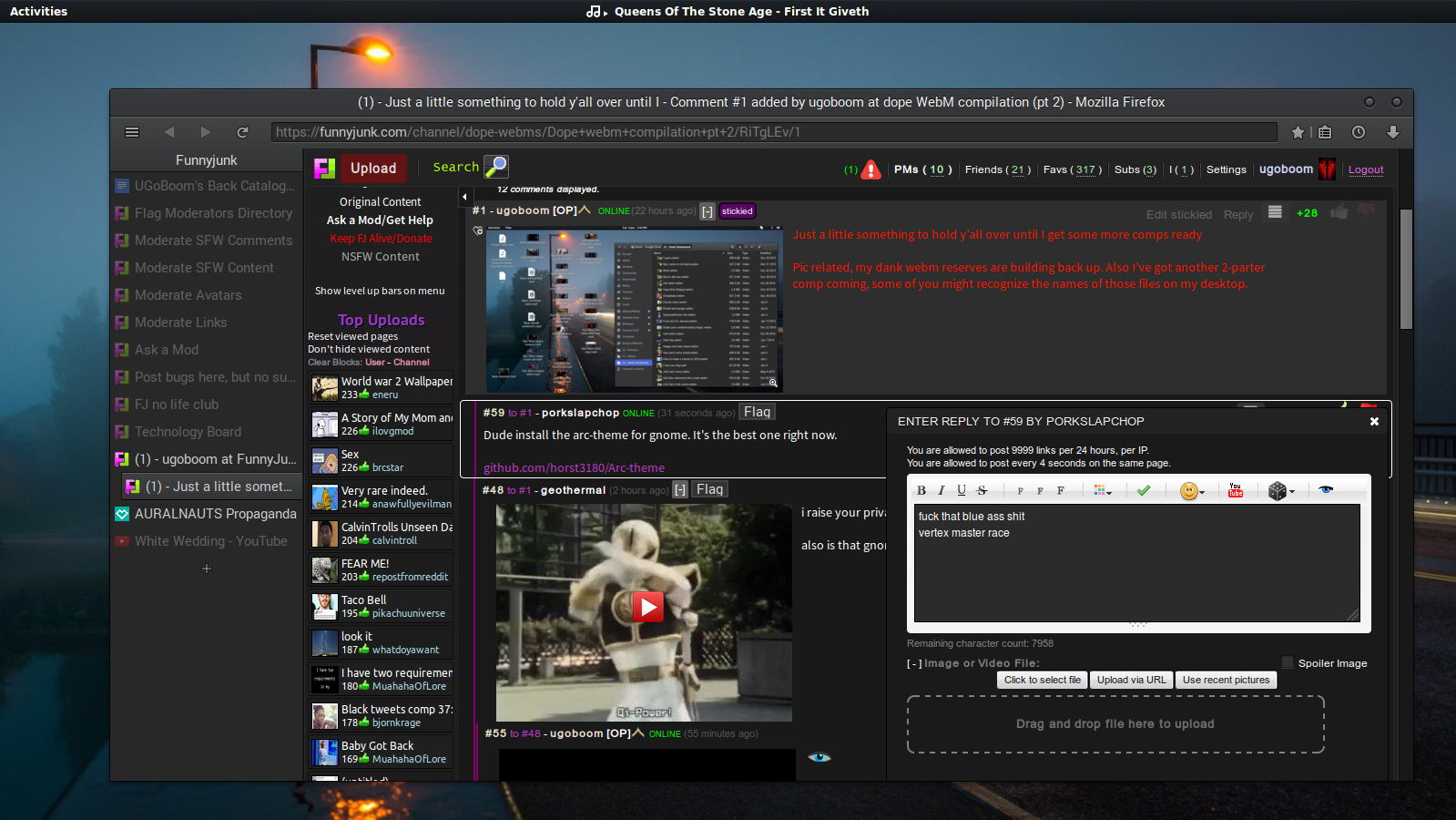Enable the Spoiler Image checkbox
Viewport: 1456px width, 820px height.
pos(1288,662)
